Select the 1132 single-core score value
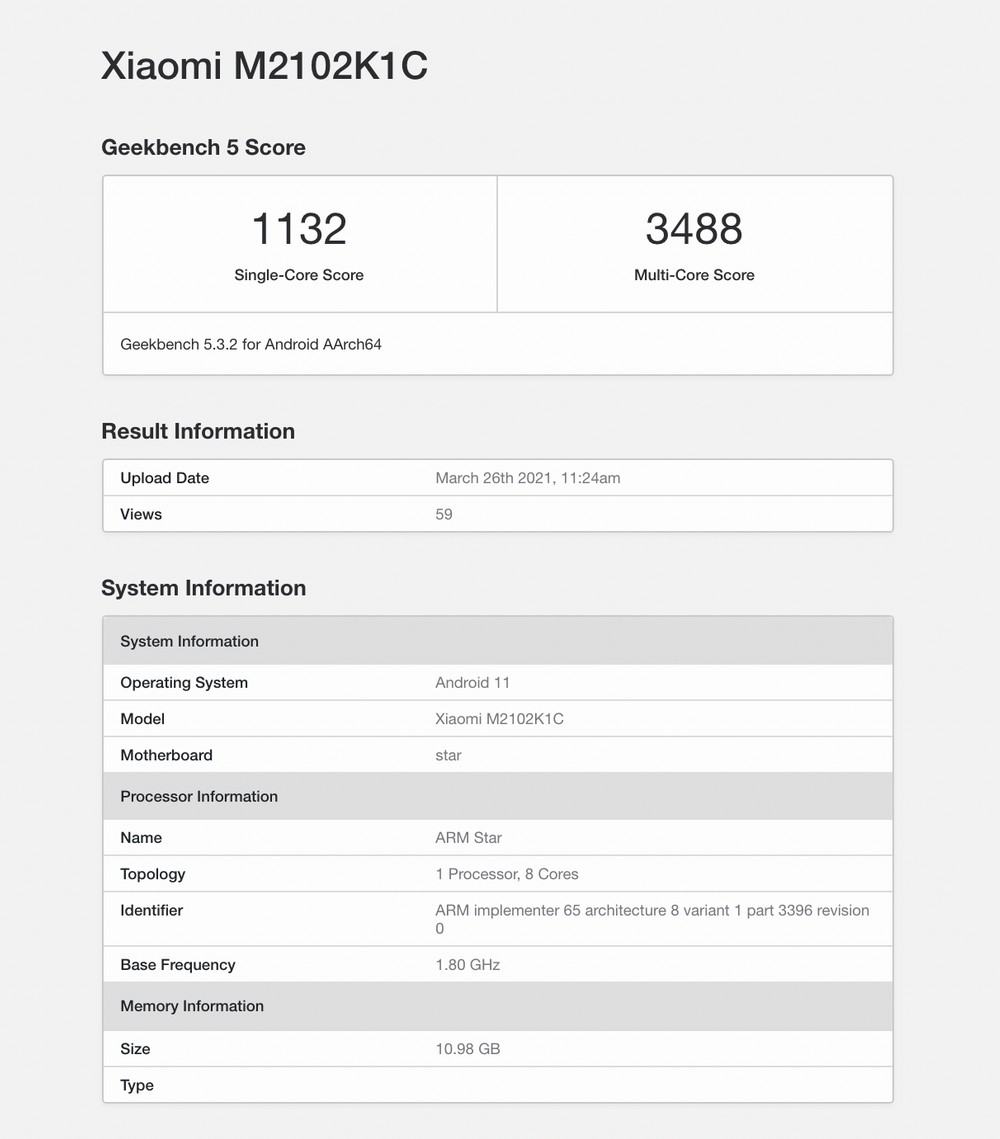The image size is (1000, 1139). point(299,229)
